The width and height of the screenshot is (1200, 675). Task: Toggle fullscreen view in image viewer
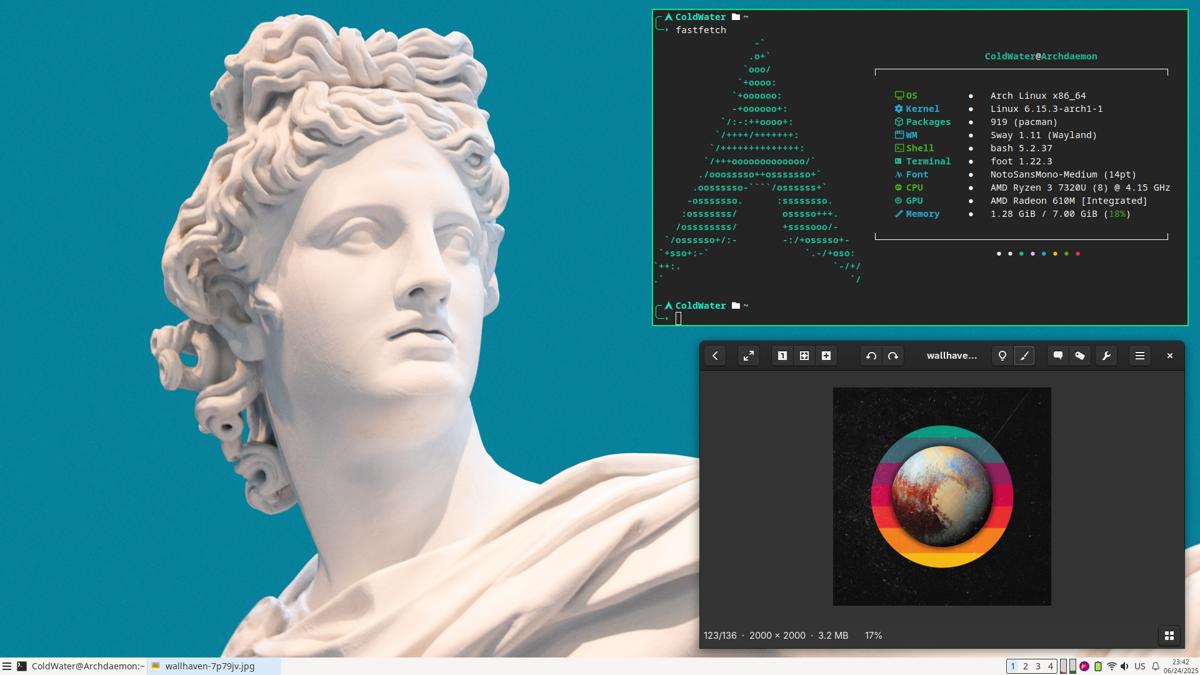coord(748,356)
